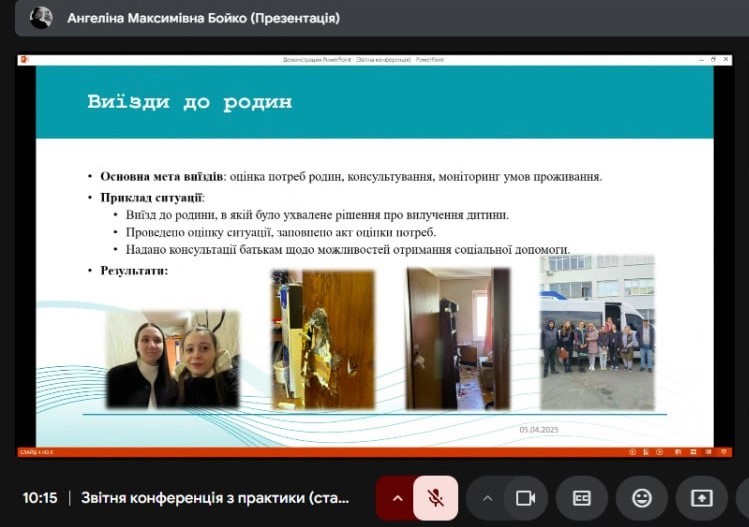
Task: Click slide title Виїзди до родин
Action: point(190,102)
